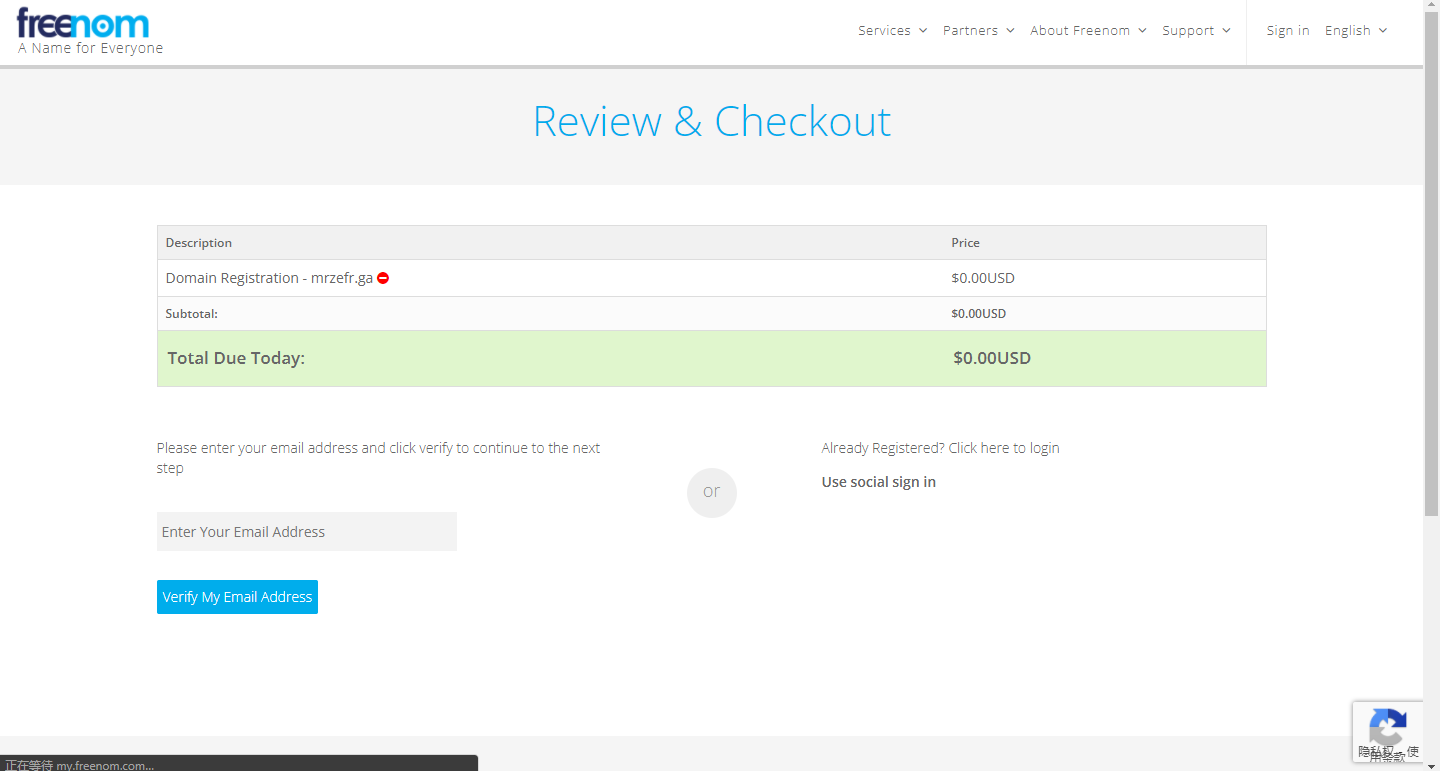Focus the Enter Your Email Address field
This screenshot has width=1440, height=771.
click(306, 532)
